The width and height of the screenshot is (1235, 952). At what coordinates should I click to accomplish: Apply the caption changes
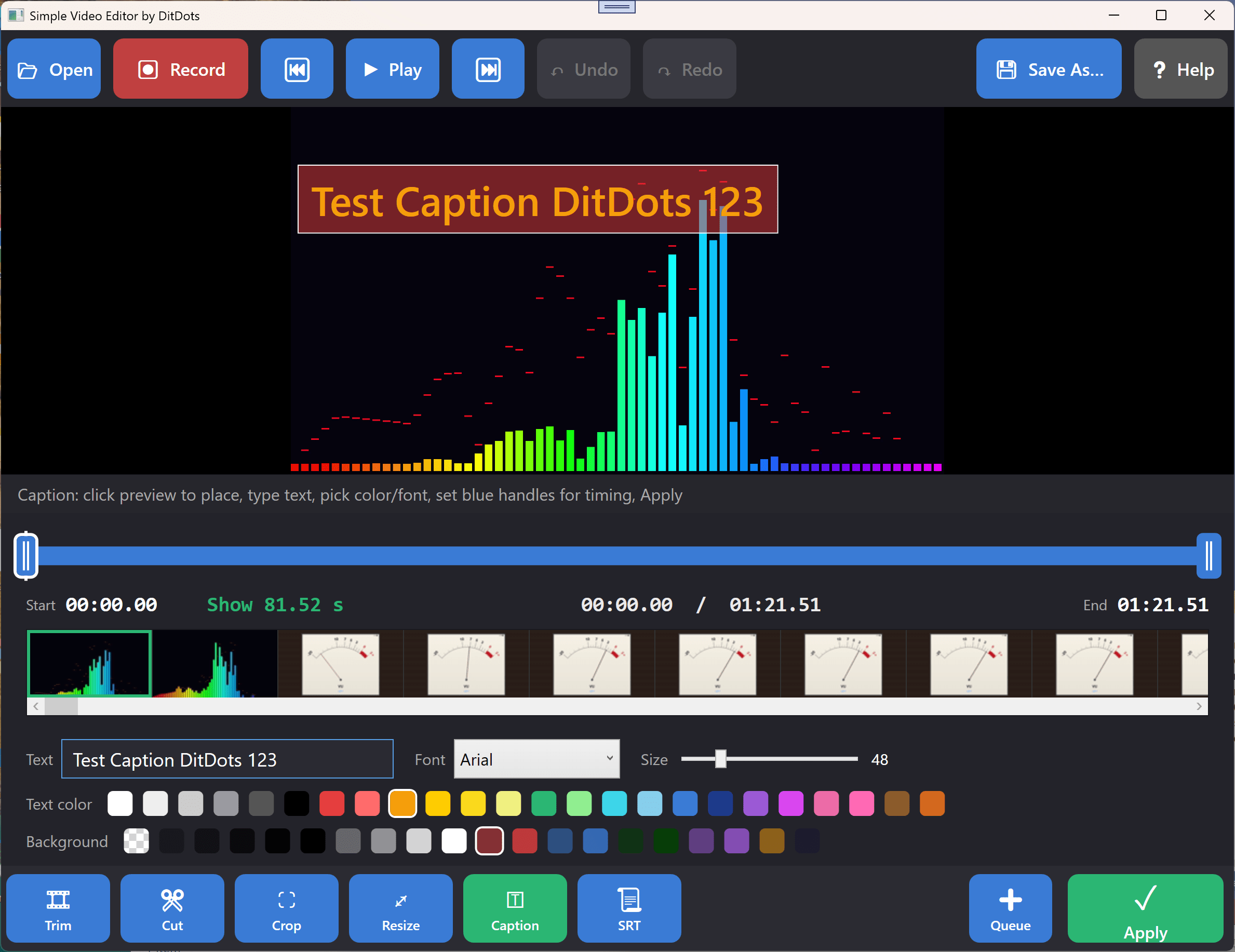(1146, 908)
